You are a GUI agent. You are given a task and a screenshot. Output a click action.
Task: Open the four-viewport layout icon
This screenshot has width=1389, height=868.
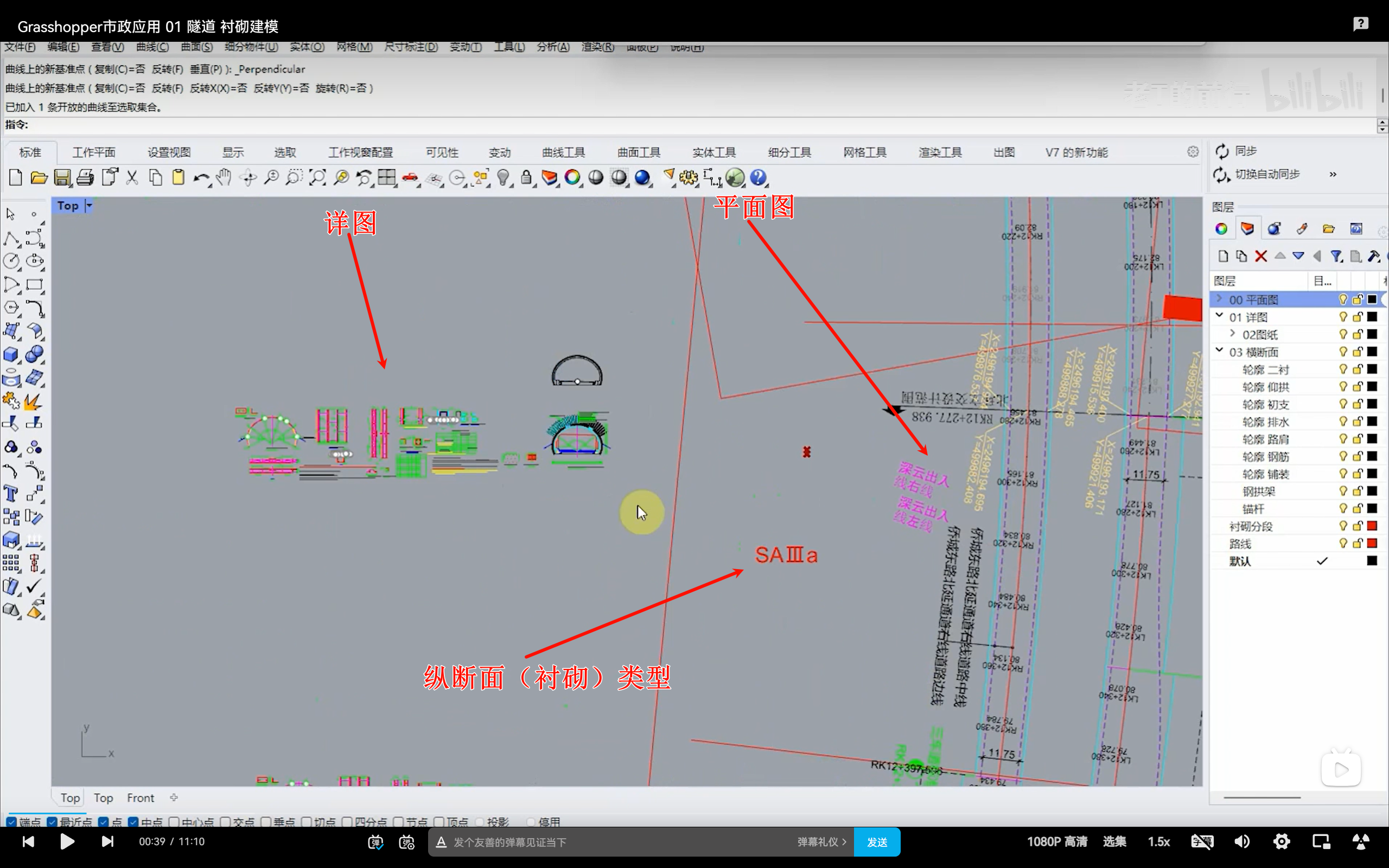(386, 177)
